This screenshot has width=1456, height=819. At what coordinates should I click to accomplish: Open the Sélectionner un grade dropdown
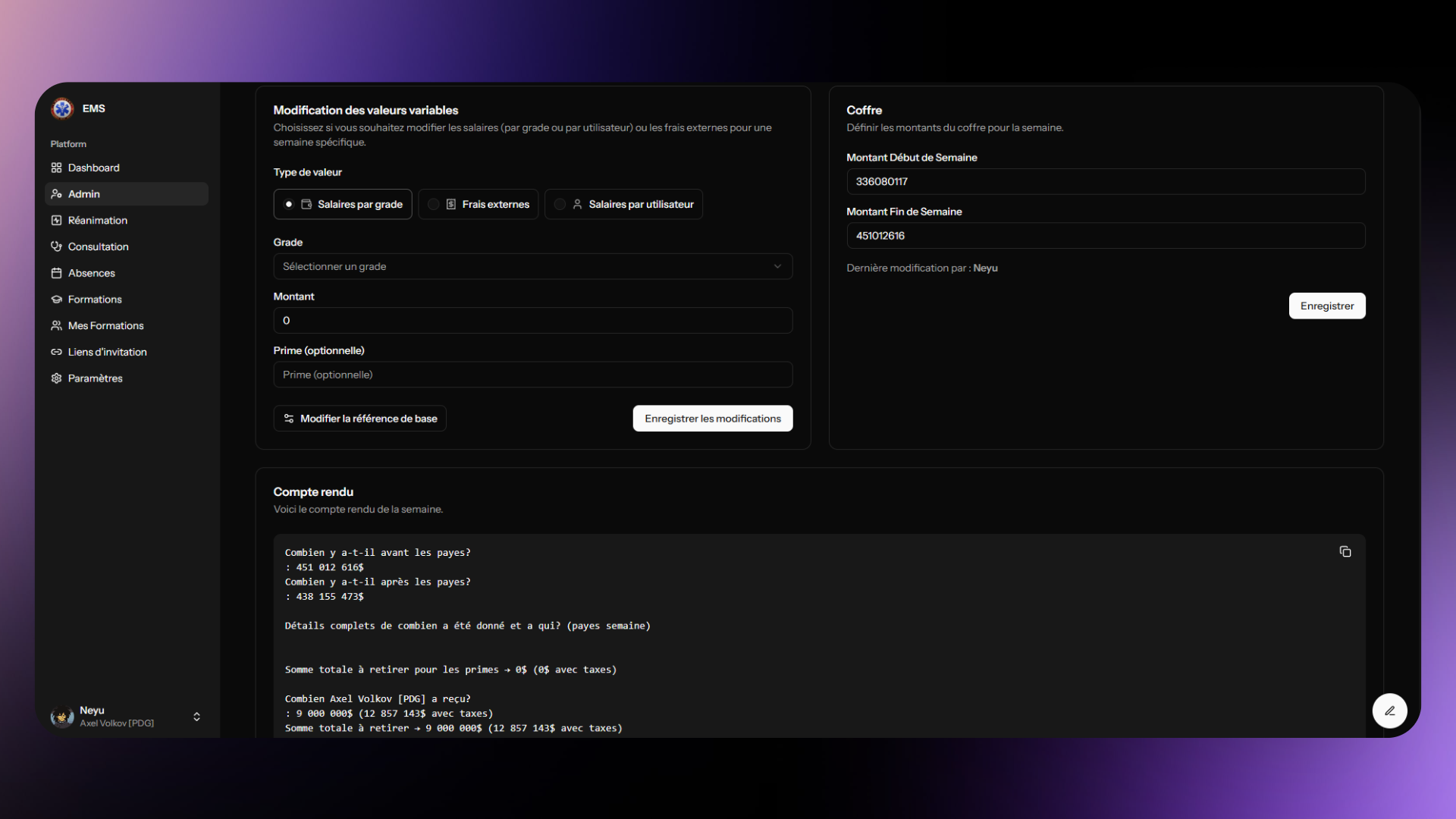click(532, 266)
